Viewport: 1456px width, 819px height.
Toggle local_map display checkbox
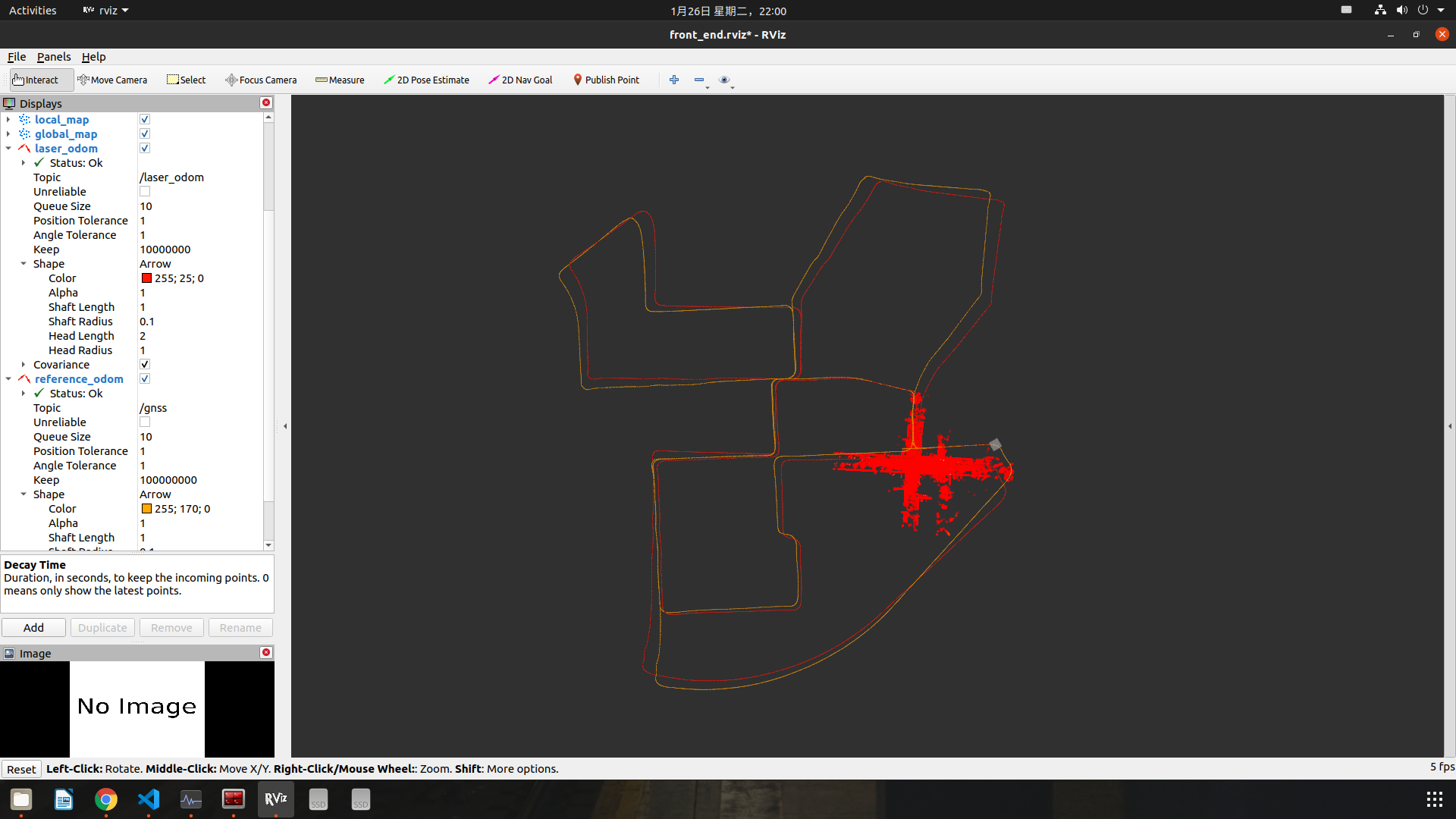pyautogui.click(x=145, y=119)
